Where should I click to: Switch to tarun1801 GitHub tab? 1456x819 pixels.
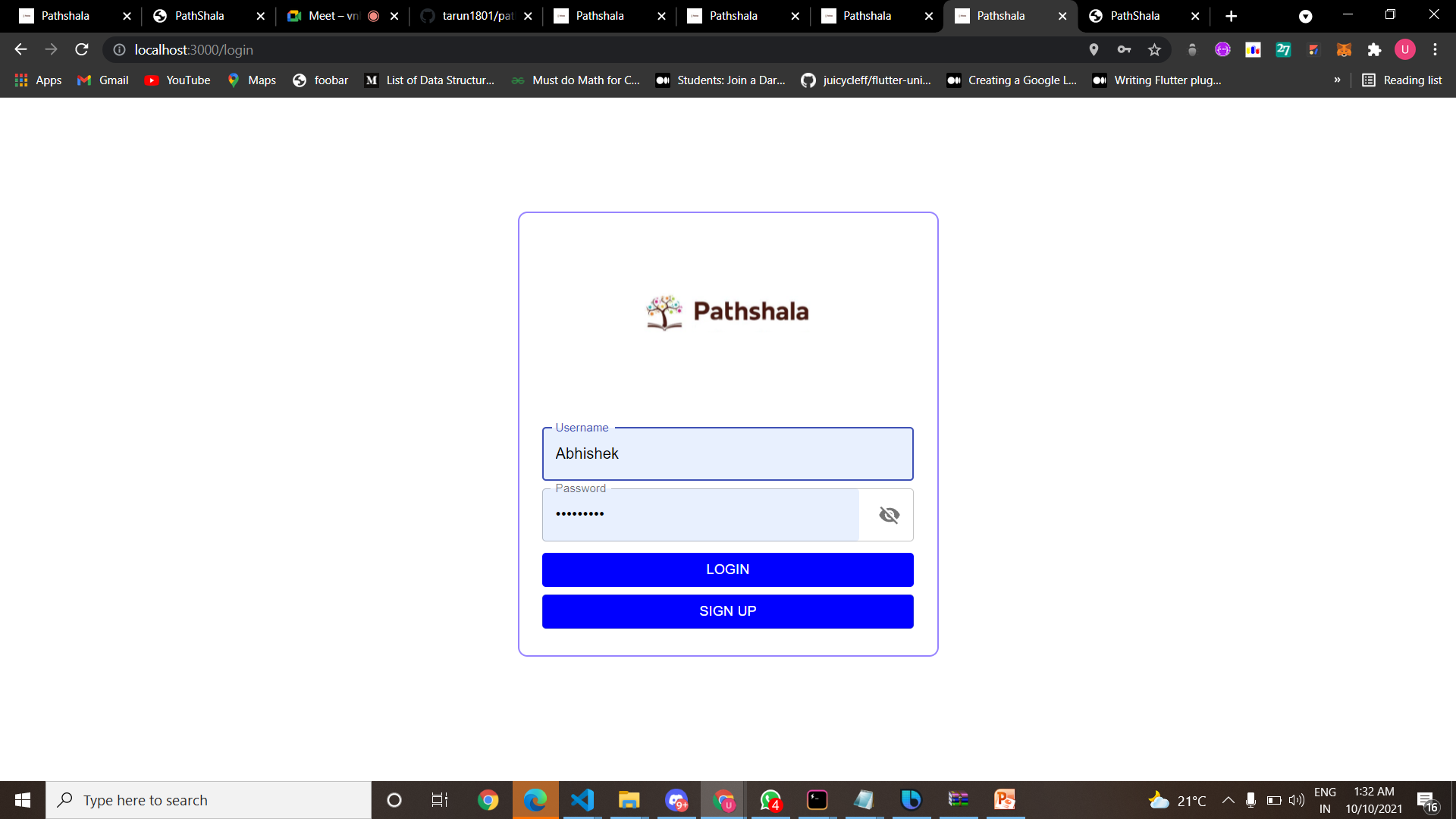pos(470,16)
